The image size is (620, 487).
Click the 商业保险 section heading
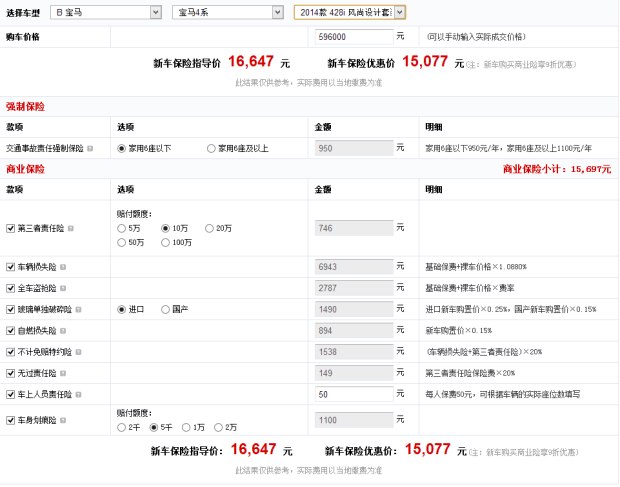pyautogui.click(x=25, y=170)
